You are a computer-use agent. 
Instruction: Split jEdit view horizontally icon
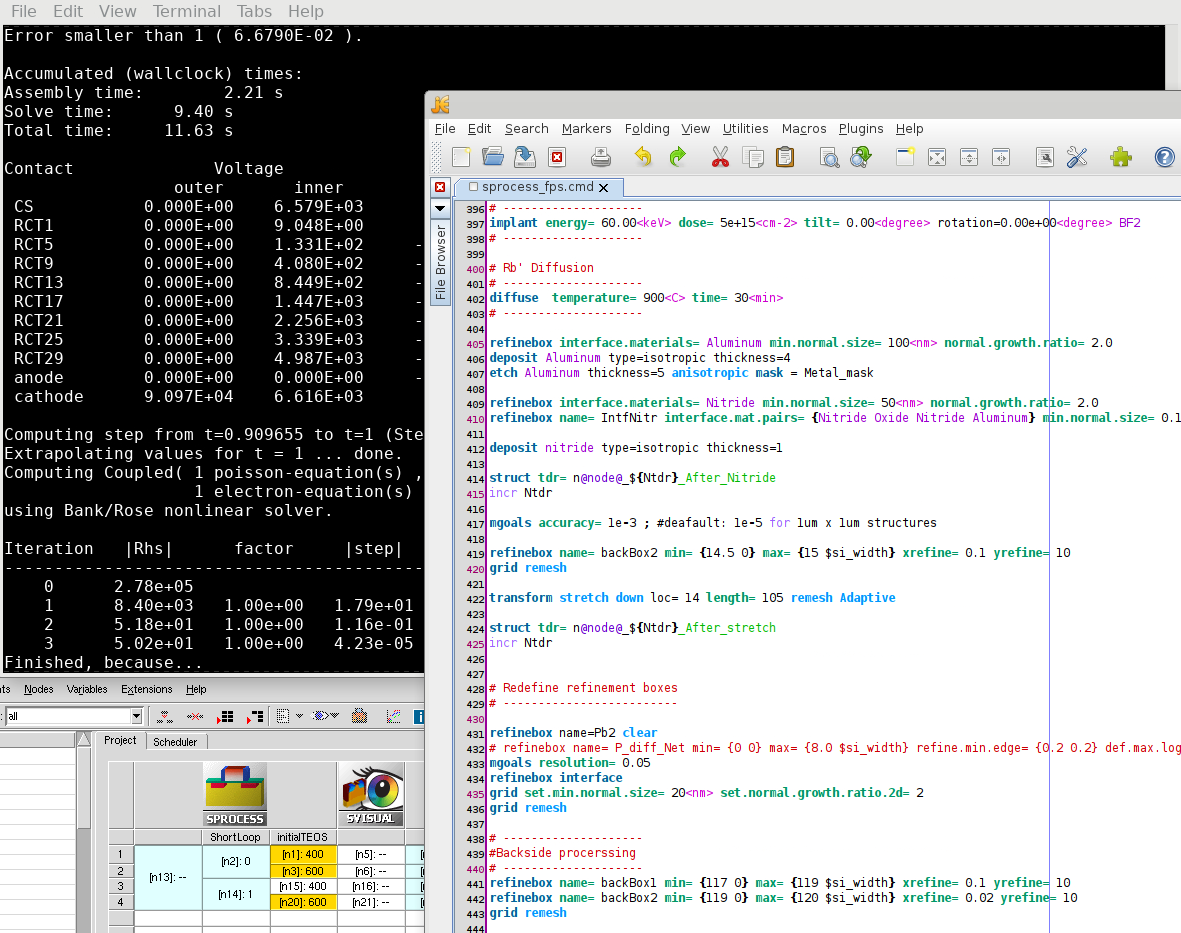[x=969, y=157]
